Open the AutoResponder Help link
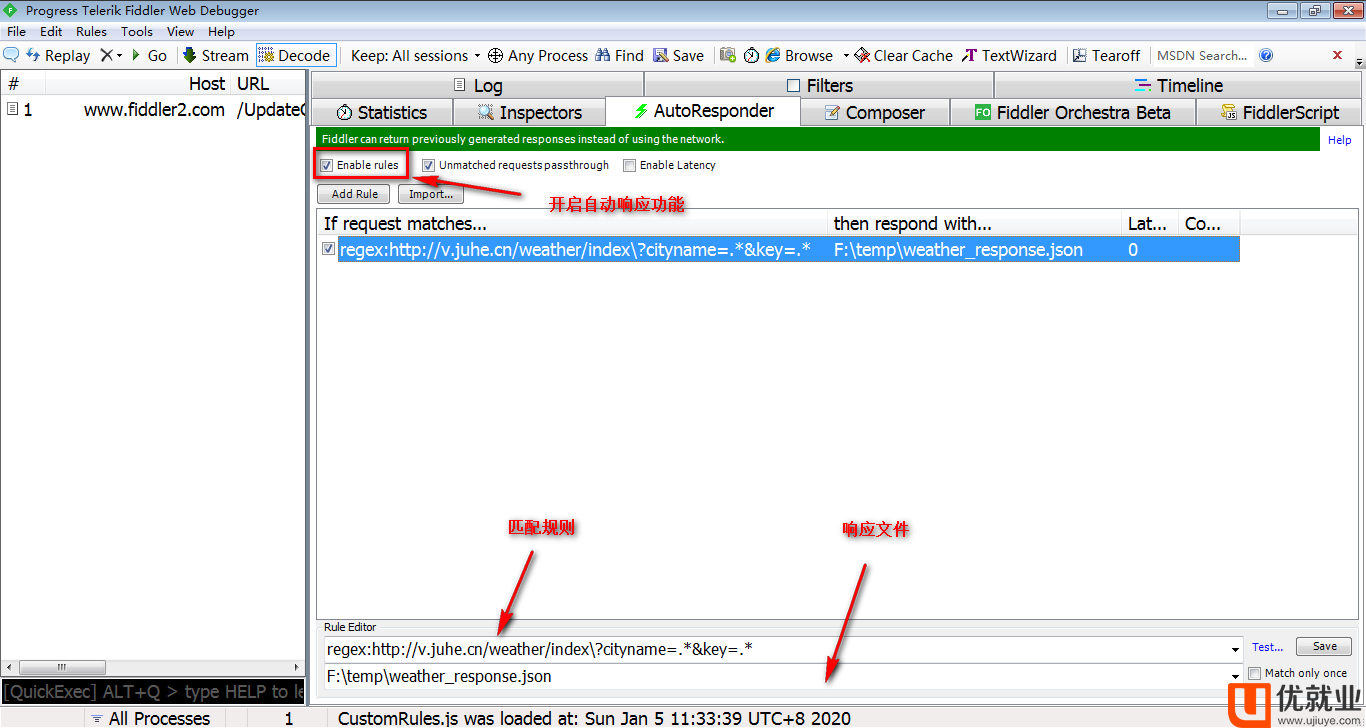Screen dimensions: 1366x728 1339,140
